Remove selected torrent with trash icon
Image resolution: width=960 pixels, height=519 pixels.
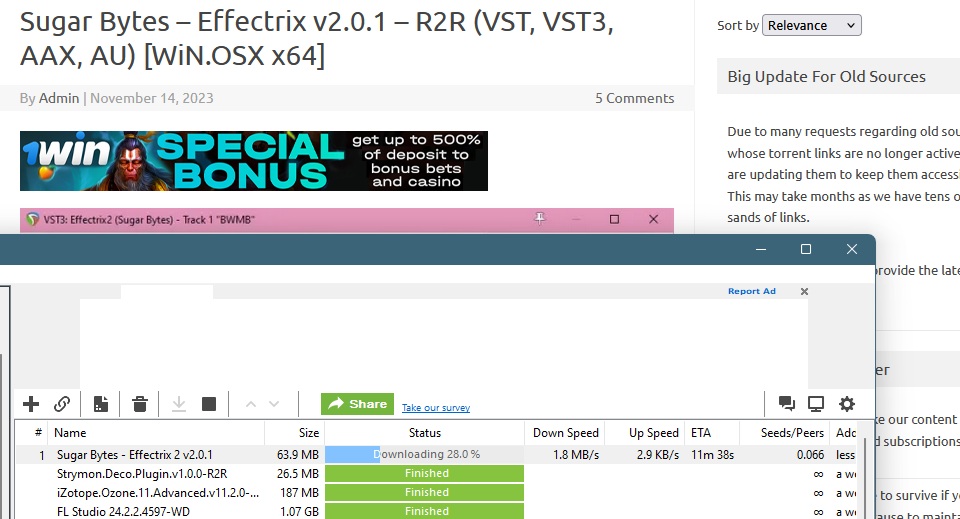140,404
